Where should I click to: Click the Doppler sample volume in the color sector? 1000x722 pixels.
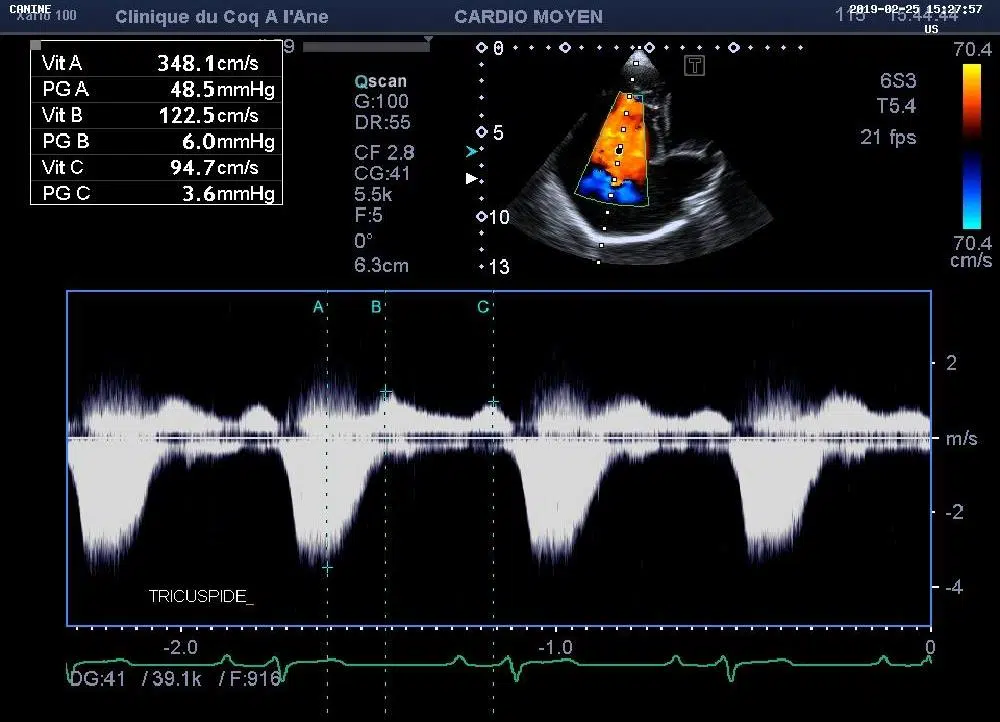pos(619,151)
